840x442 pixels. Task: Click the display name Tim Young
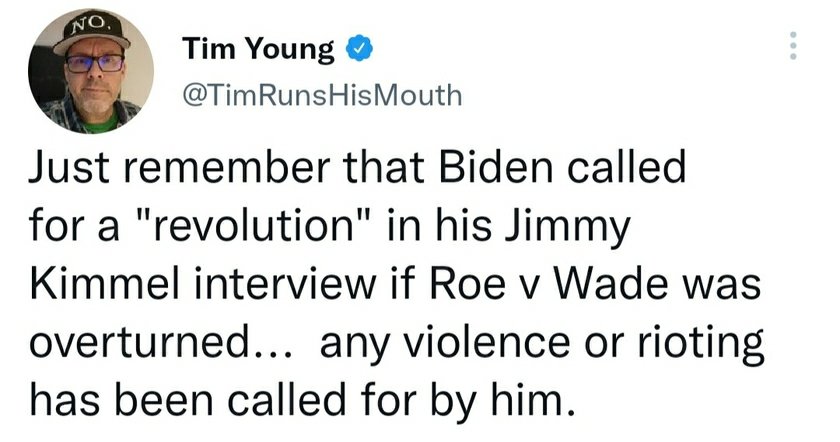260,47
